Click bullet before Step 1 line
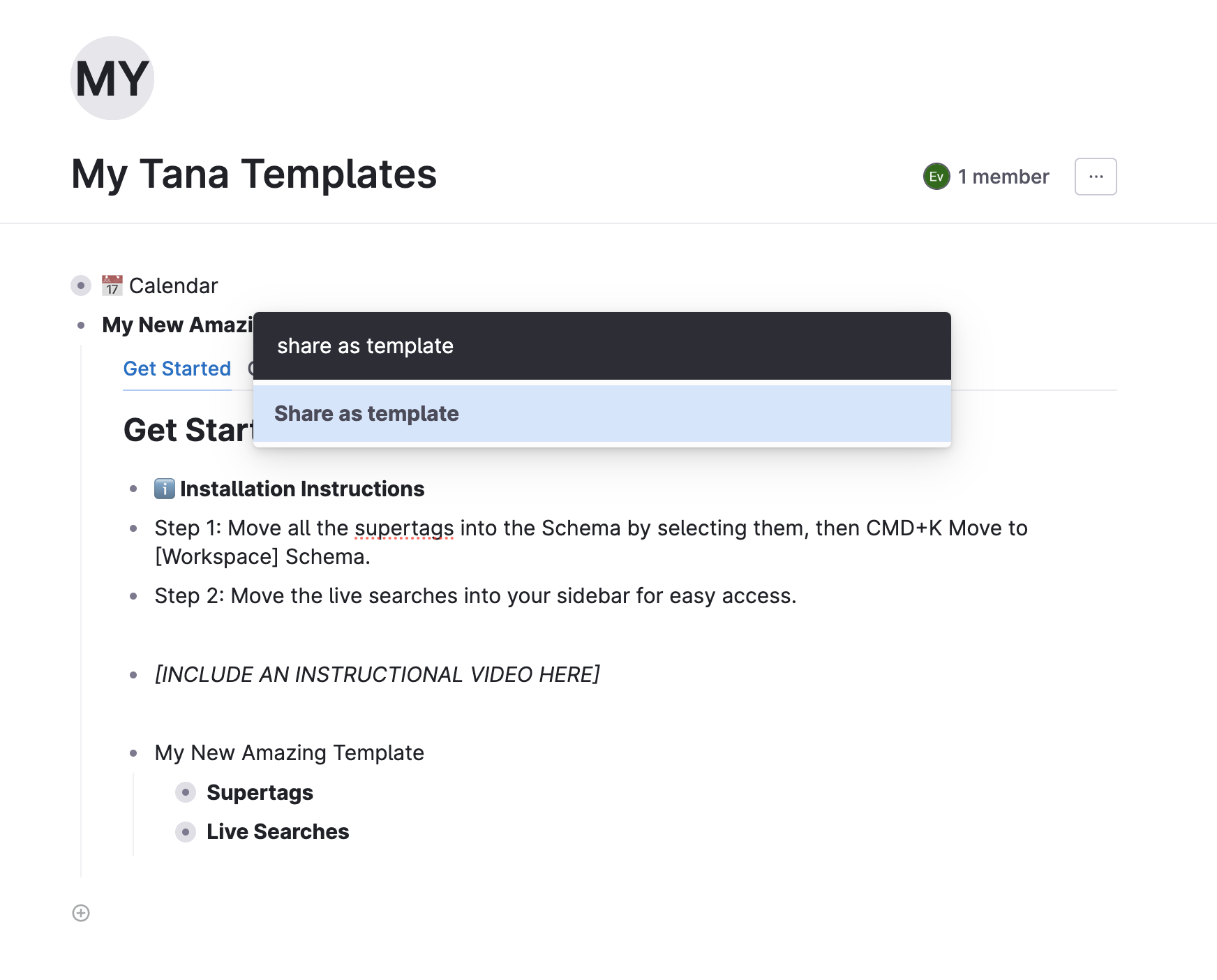Image resolution: width=1217 pixels, height=980 pixels. (x=133, y=528)
